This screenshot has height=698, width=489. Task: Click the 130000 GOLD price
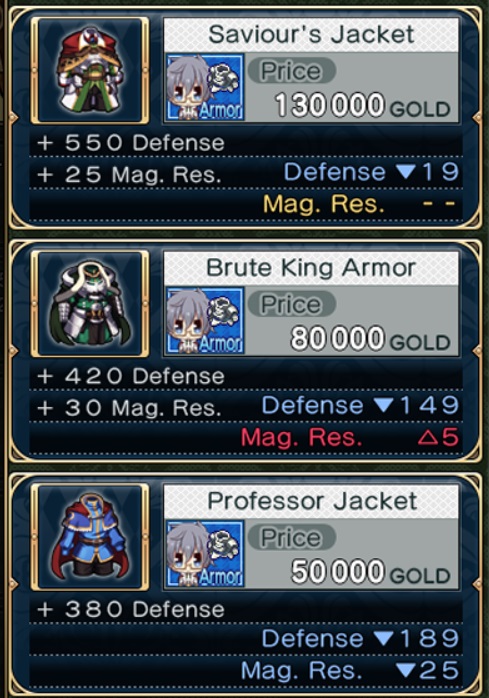[x=363, y=106]
